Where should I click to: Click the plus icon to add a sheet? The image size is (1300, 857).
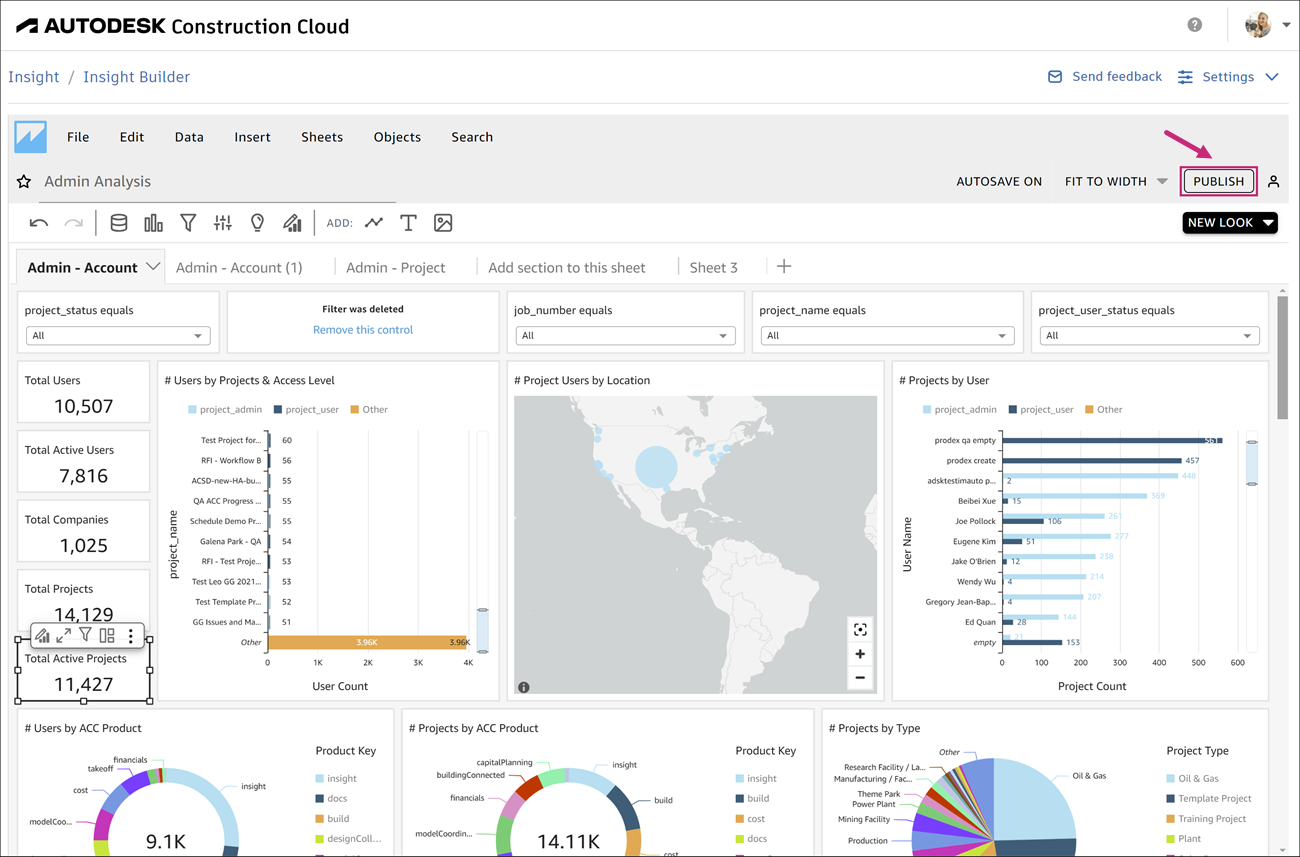[784, 267]
